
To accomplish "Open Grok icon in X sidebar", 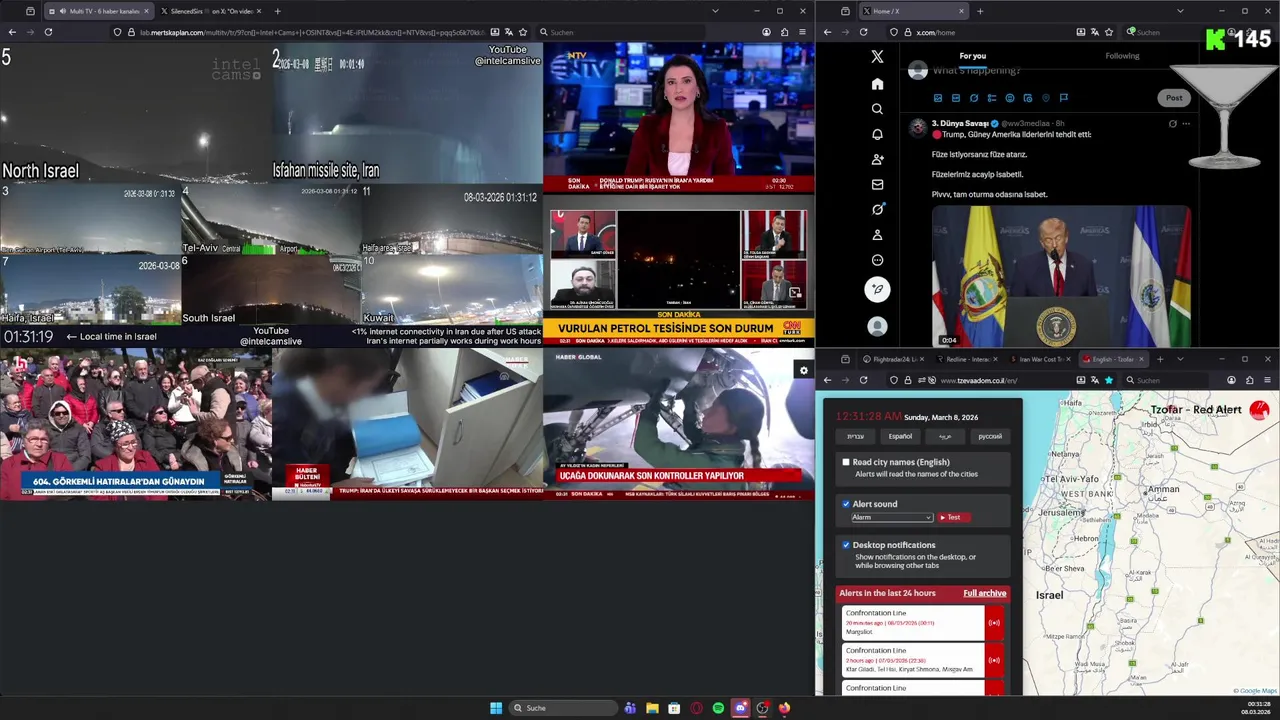I will (877, 209).
